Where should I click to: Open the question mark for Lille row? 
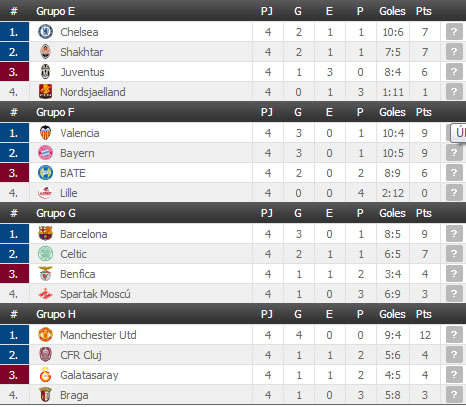click(454, 193)
